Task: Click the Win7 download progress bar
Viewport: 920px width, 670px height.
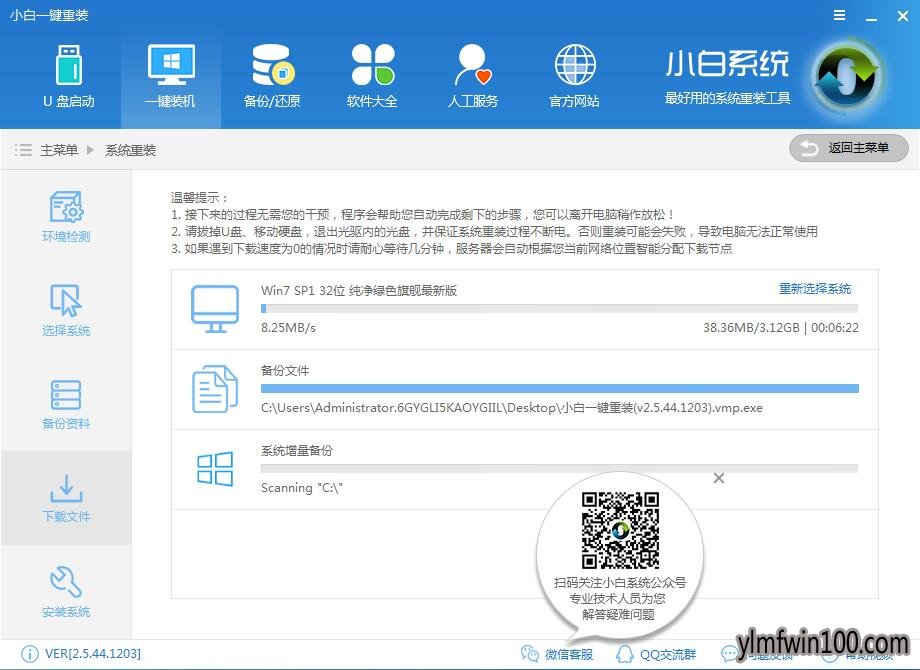Action: click(x=559, y=308)
